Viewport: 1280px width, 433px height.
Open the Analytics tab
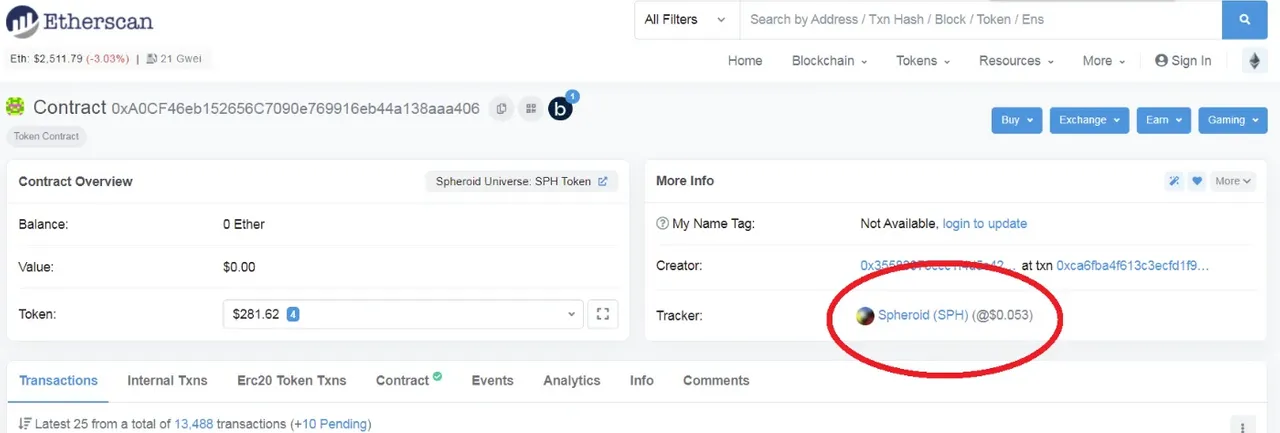572,381
